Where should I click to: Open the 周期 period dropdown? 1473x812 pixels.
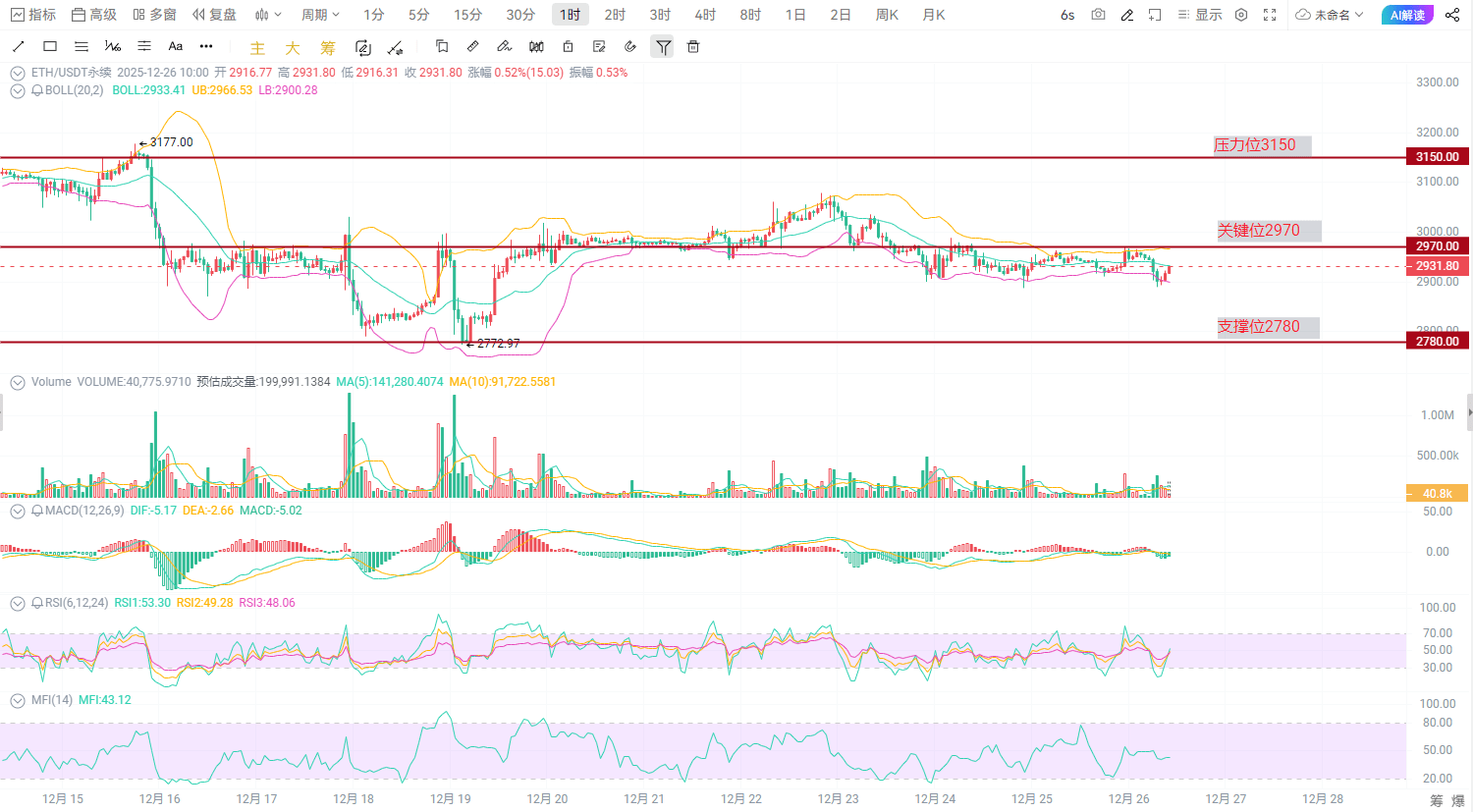(x=320, y=15)
